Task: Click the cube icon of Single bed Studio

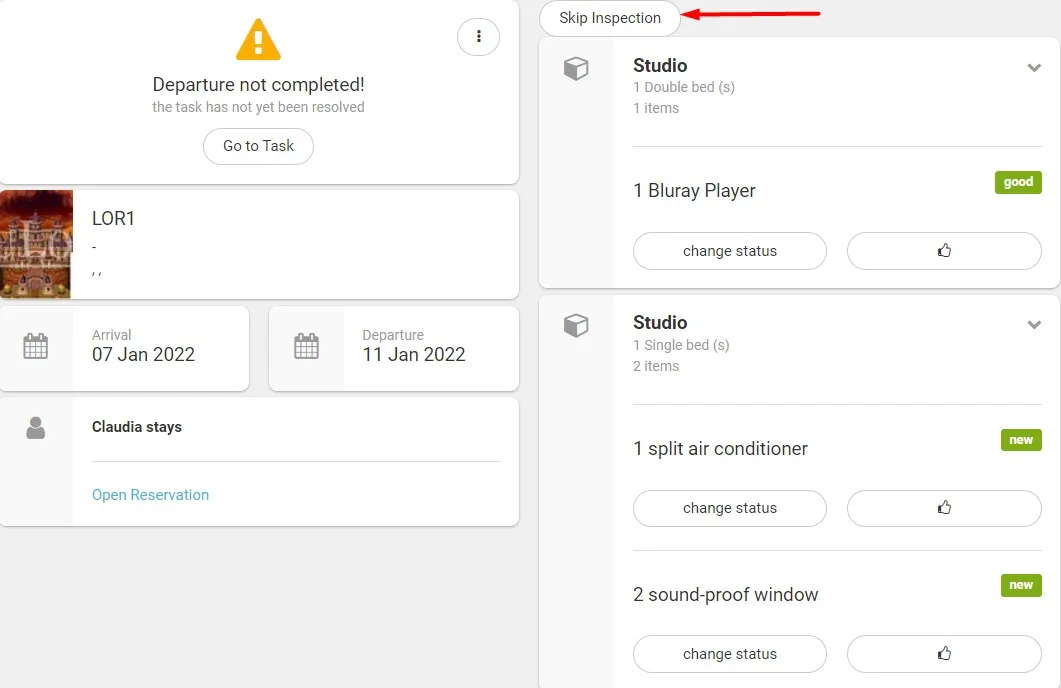Action: click(576, 326)
